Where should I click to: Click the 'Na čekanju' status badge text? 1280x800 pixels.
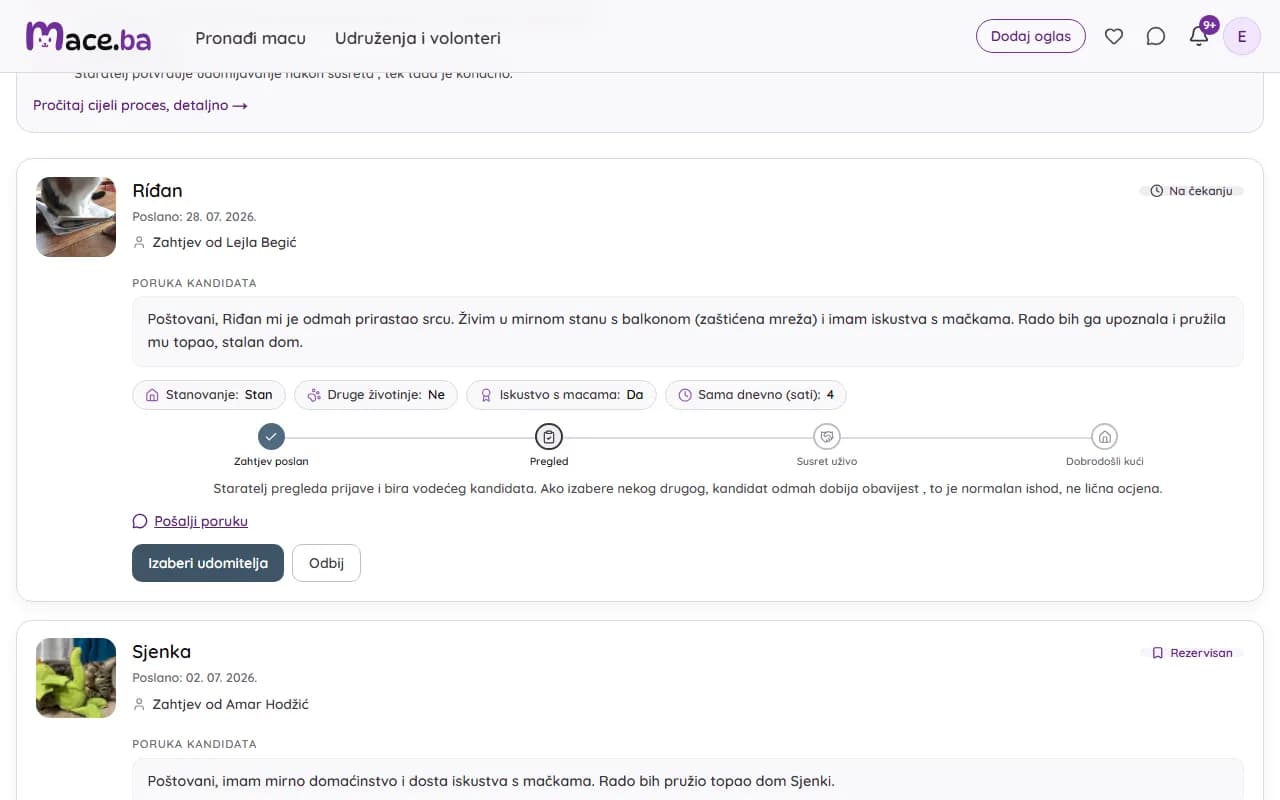tap(1200, 191)
